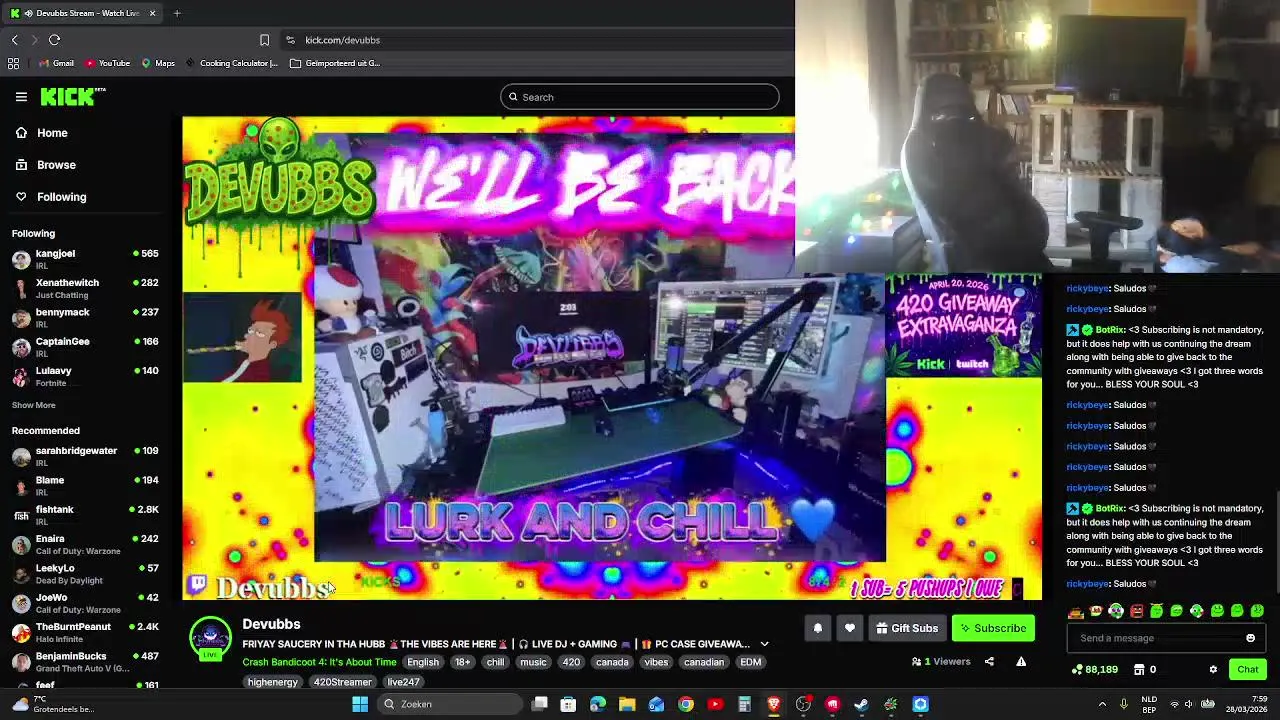This screenshot has height=720, width=1280.
Task: Open the Browse menu item
Action: click(x=56, y=165)
